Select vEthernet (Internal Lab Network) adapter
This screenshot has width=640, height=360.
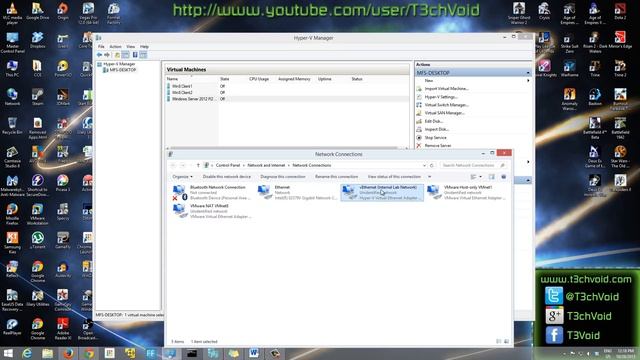382,192
